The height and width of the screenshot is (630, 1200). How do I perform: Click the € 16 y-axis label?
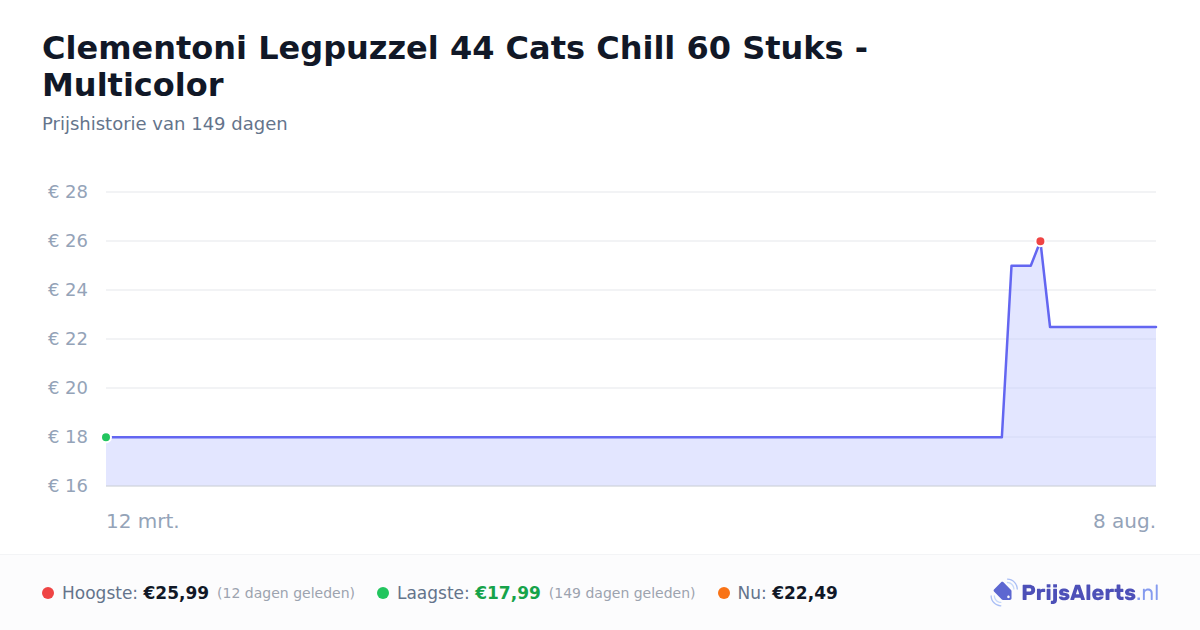pyautogui.click(x=68, y=486)
